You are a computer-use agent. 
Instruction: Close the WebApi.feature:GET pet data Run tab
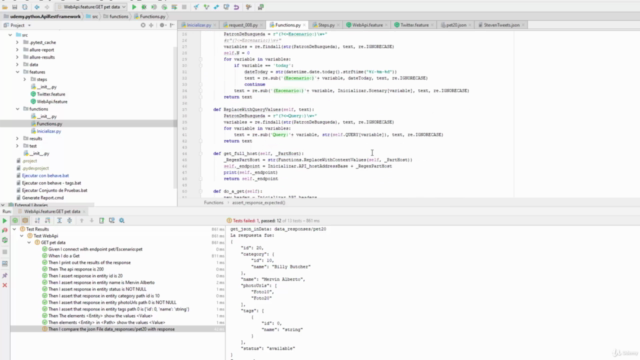coord(84,212)
